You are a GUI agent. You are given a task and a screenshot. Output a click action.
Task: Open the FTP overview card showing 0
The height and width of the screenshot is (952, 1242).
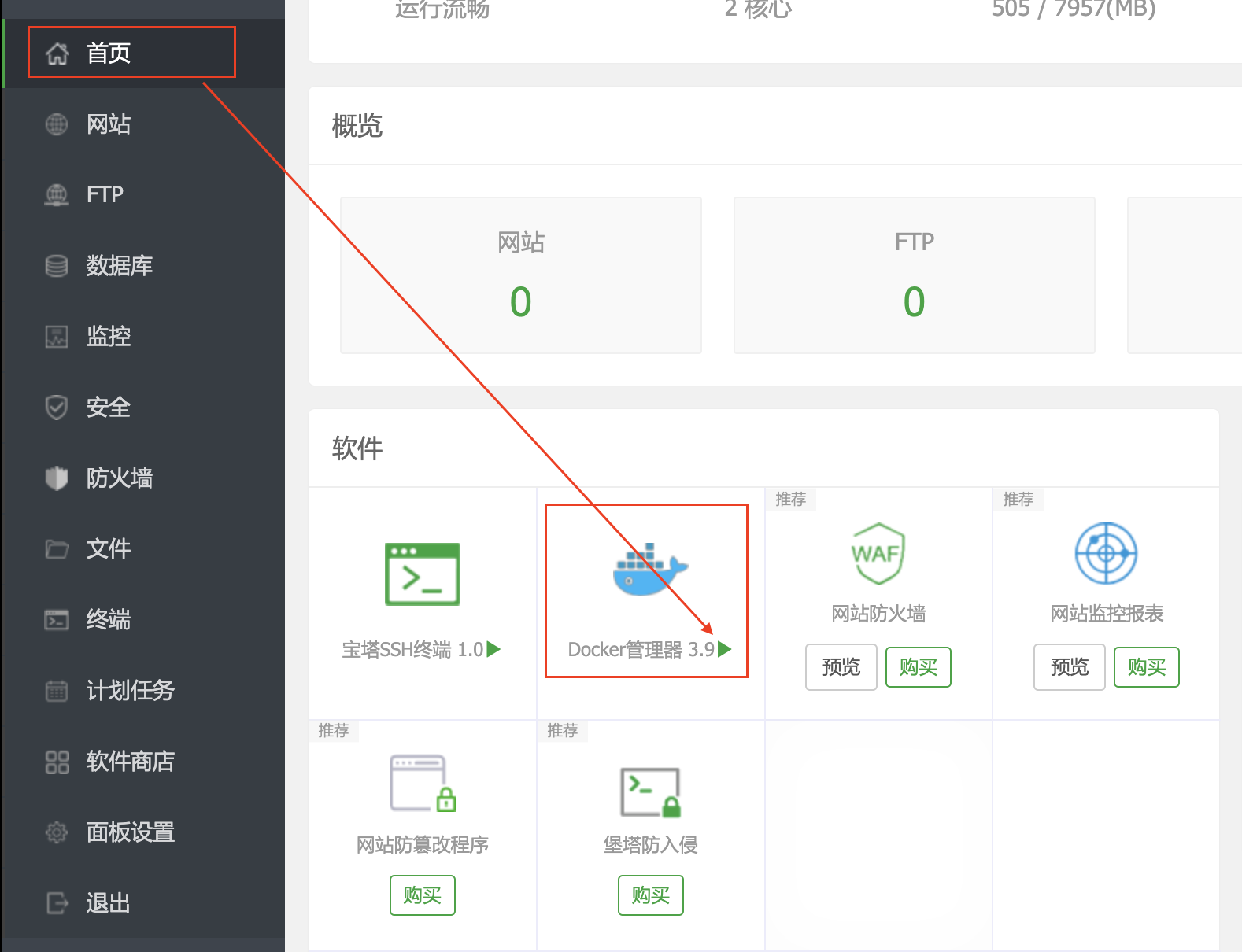(x=914, y=275)
